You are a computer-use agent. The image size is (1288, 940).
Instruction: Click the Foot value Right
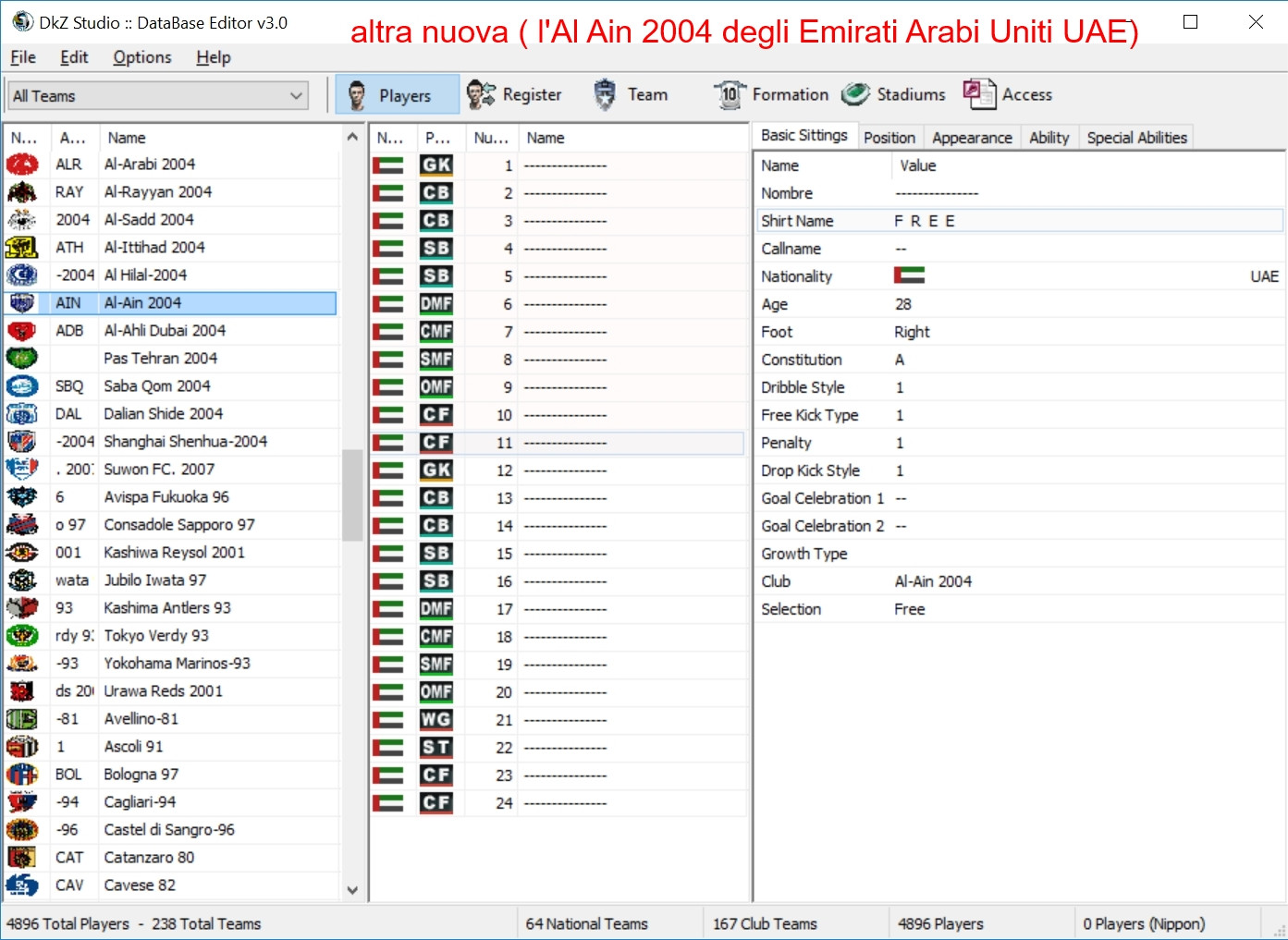[912, 332]
